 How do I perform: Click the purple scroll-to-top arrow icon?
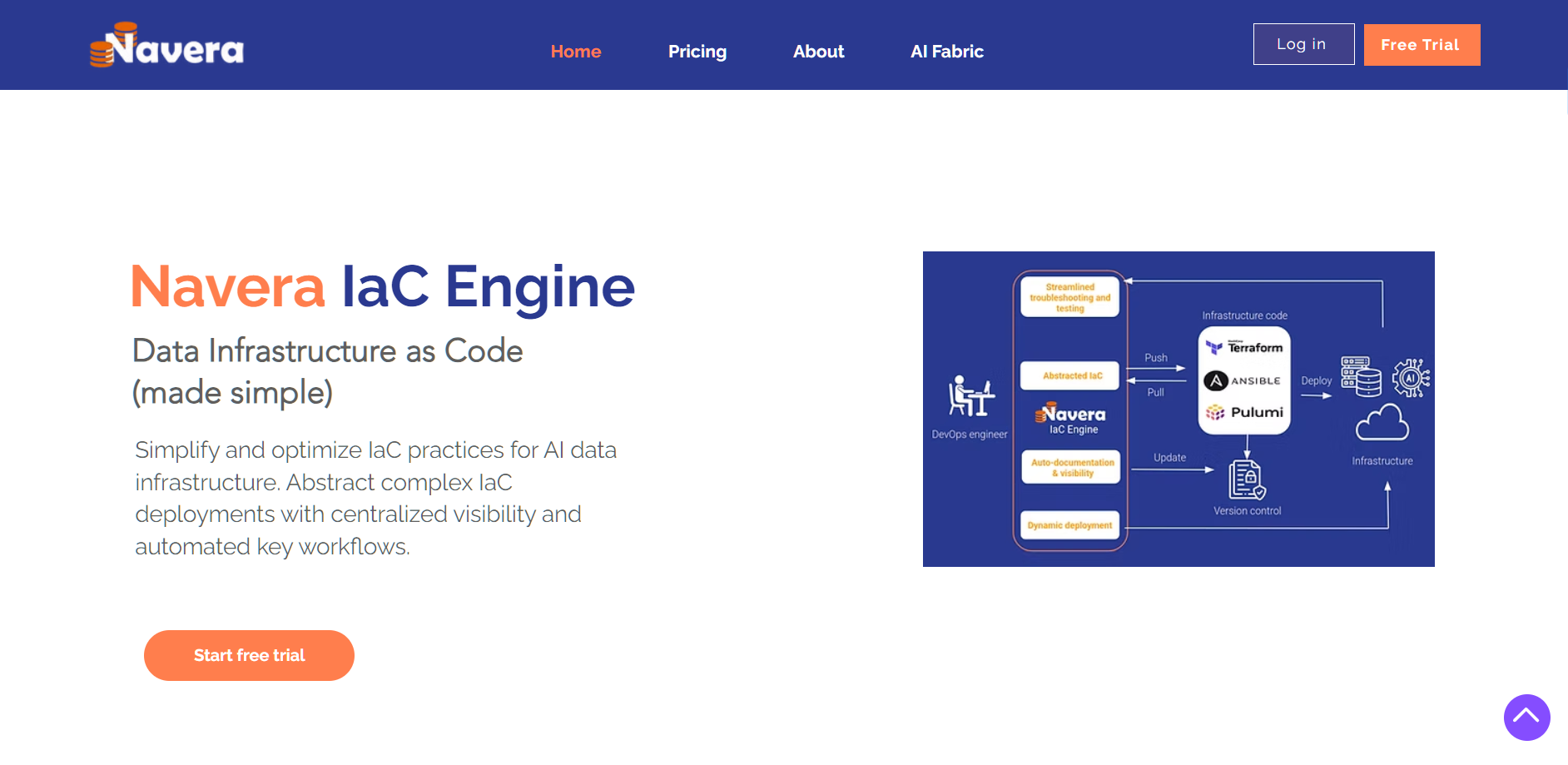[1526, 717]
